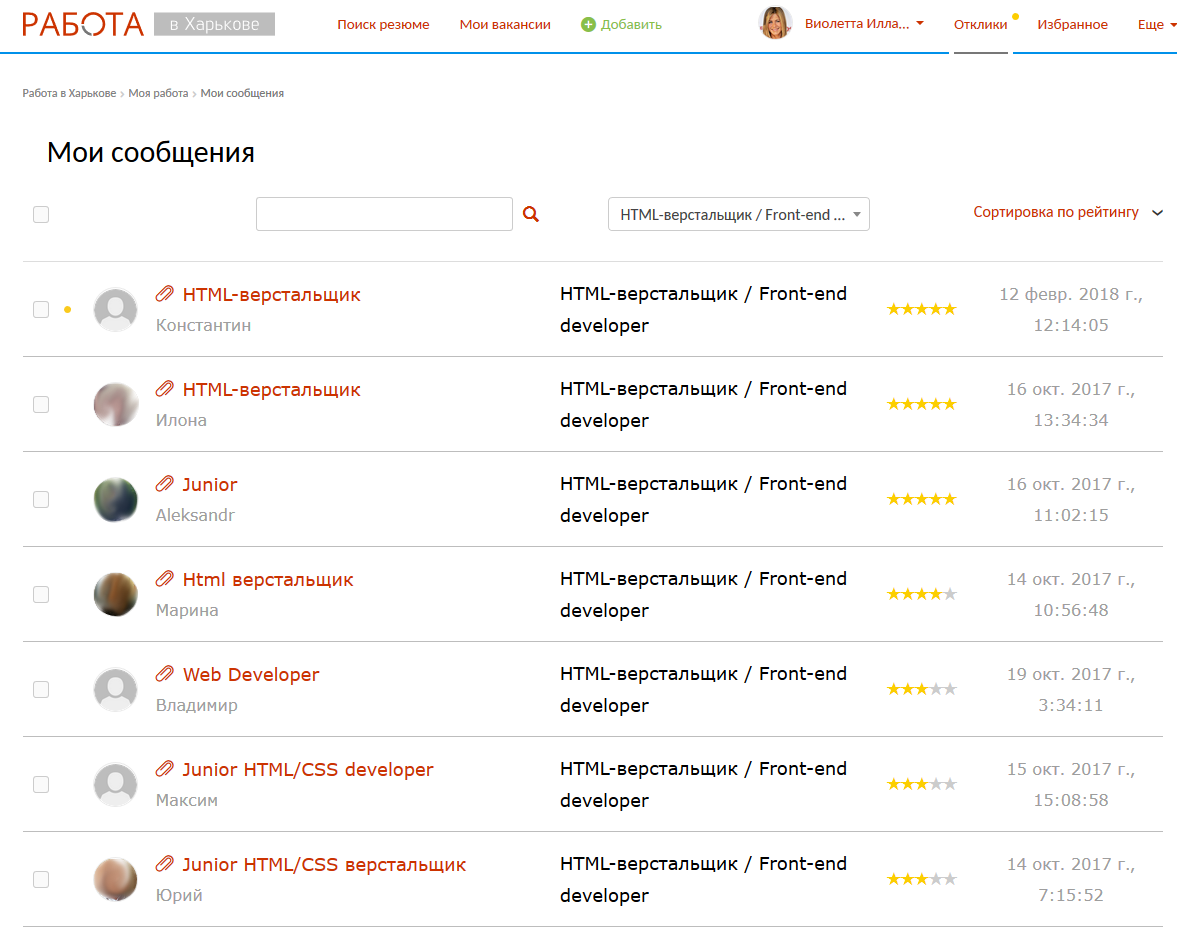Click Konstantin's default avatar icon
The width and height of the screenshot is (1177, 942).
(115, 310)
